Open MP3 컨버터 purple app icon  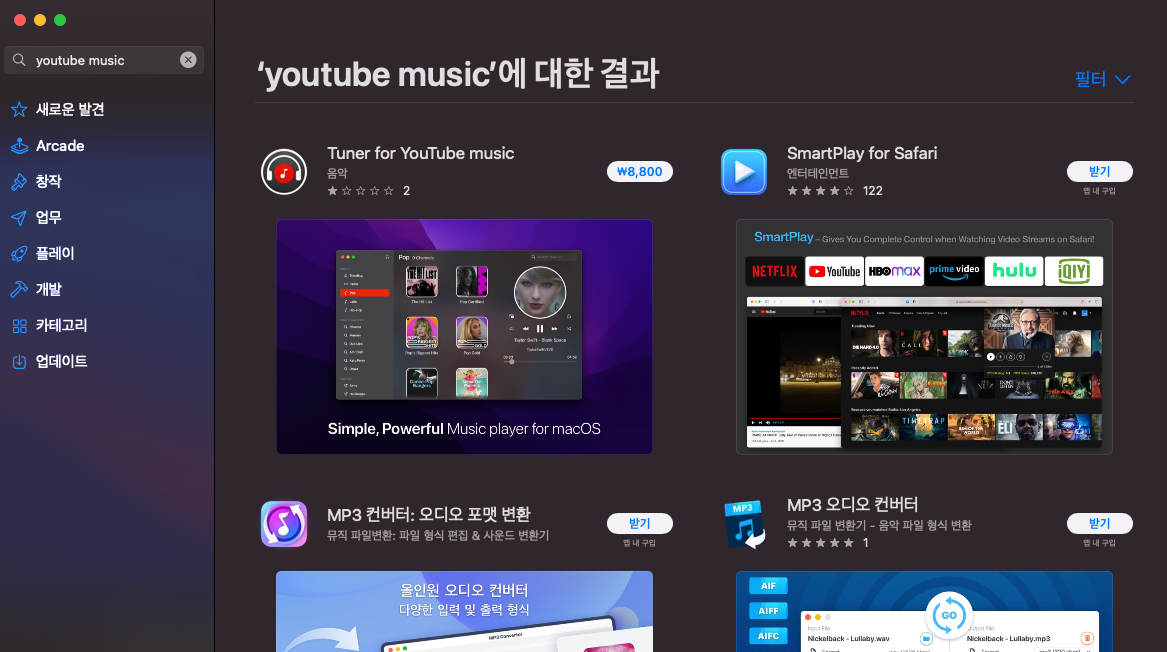tap(284, 524)
